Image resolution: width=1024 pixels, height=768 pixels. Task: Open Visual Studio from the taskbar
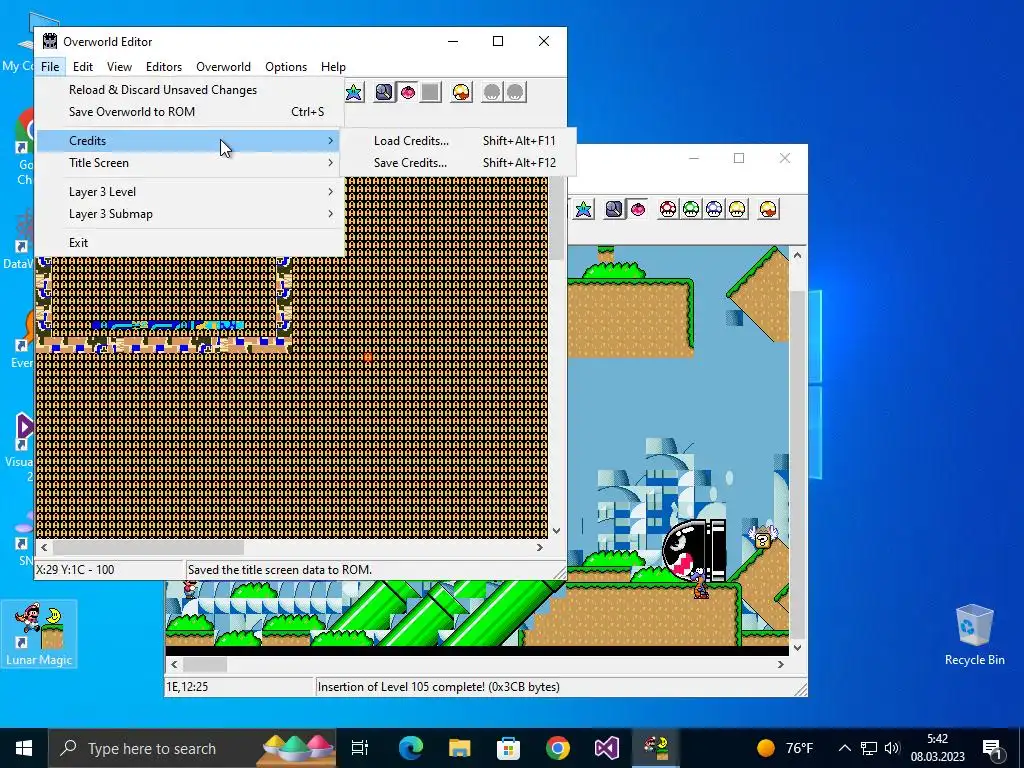[607, 748]
